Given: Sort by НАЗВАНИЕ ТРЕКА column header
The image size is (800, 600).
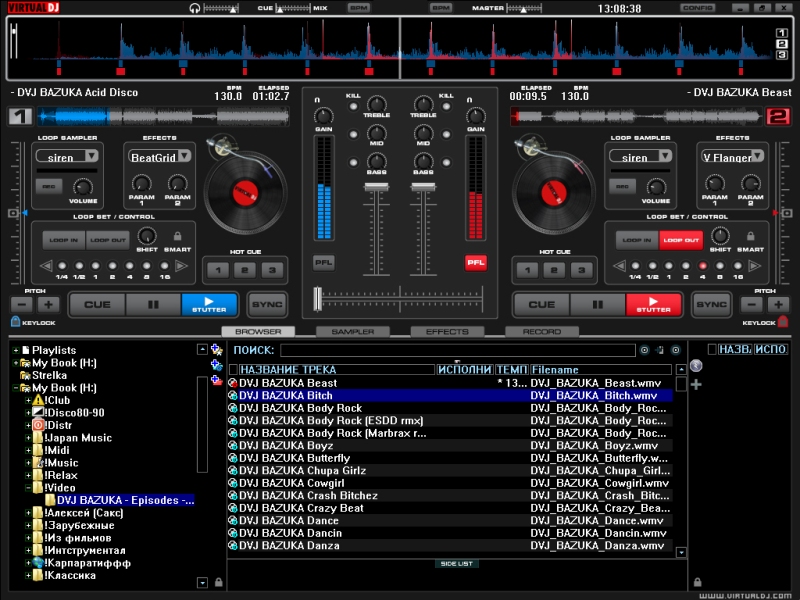Looking at the screenshot, I should click(336, 369).
